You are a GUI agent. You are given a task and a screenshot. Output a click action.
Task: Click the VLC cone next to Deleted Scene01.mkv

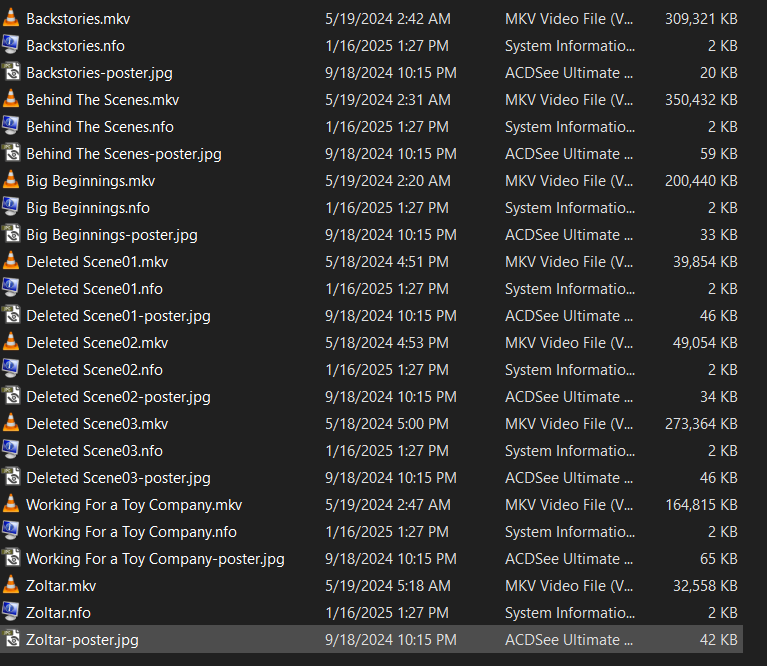point(11,261)
